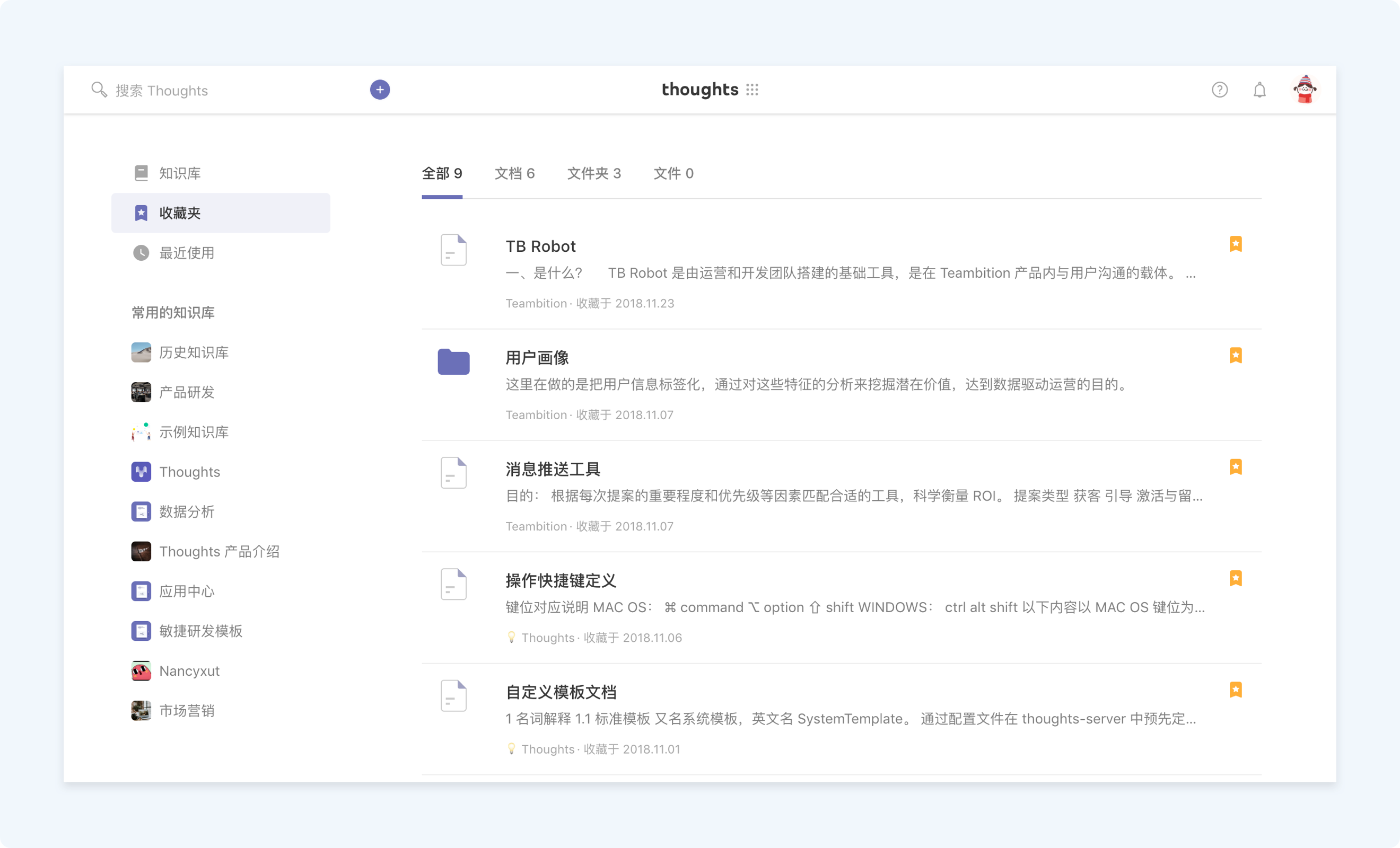1400x848 pixels.
Task: Click the 消息推送工具 document file icon
Action: click(453, 473)
